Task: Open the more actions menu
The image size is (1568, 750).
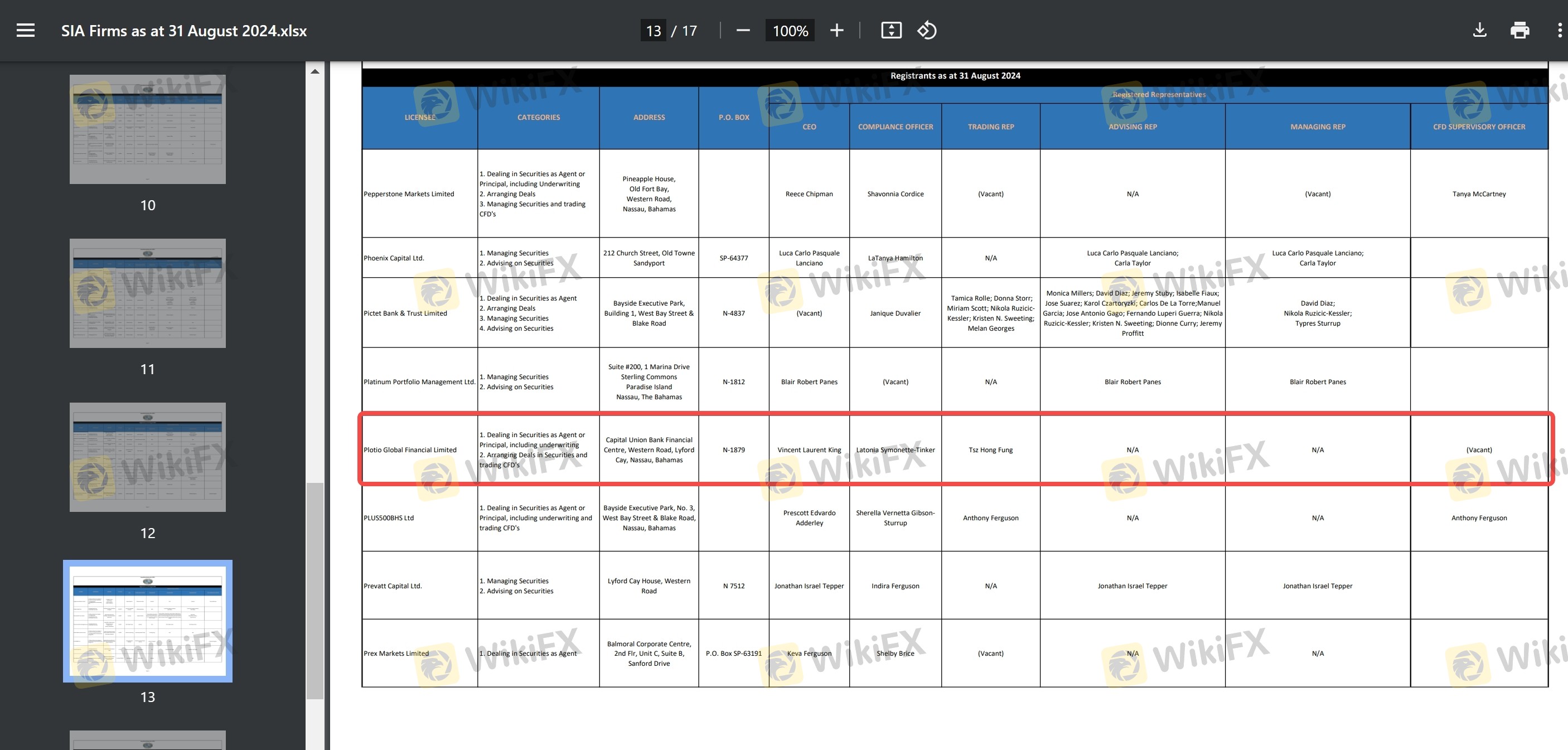Action: [1560, 31]
